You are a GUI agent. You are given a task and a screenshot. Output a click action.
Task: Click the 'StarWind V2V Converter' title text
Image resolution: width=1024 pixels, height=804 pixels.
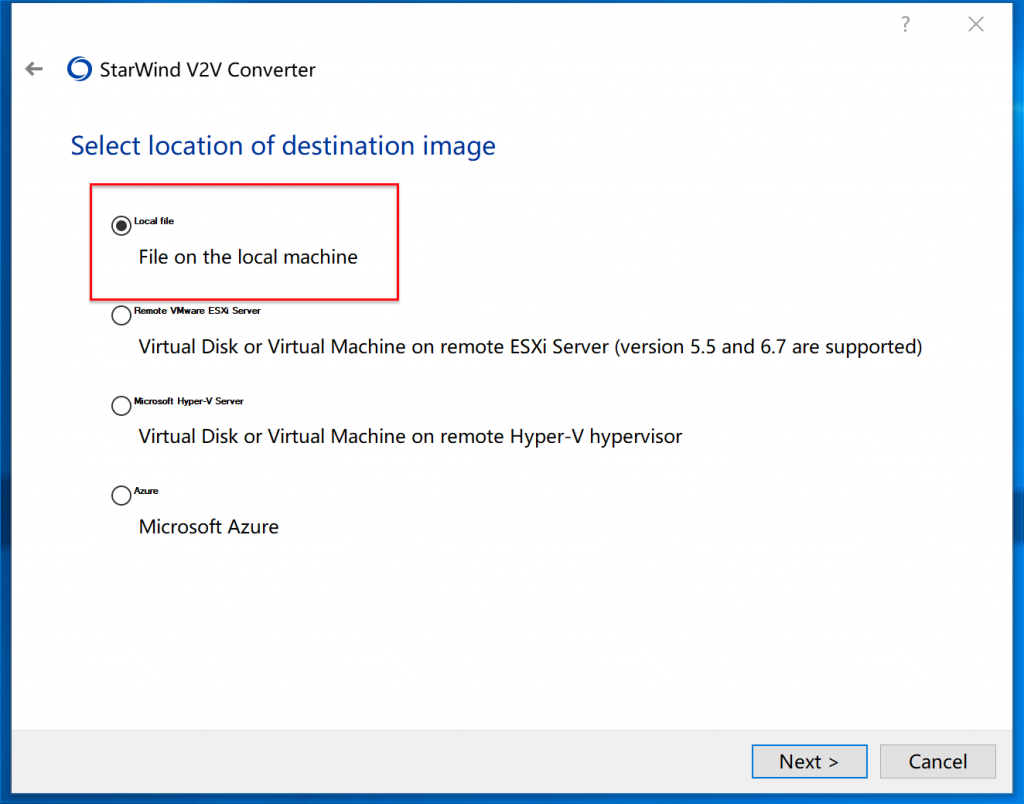pos(208,69)
